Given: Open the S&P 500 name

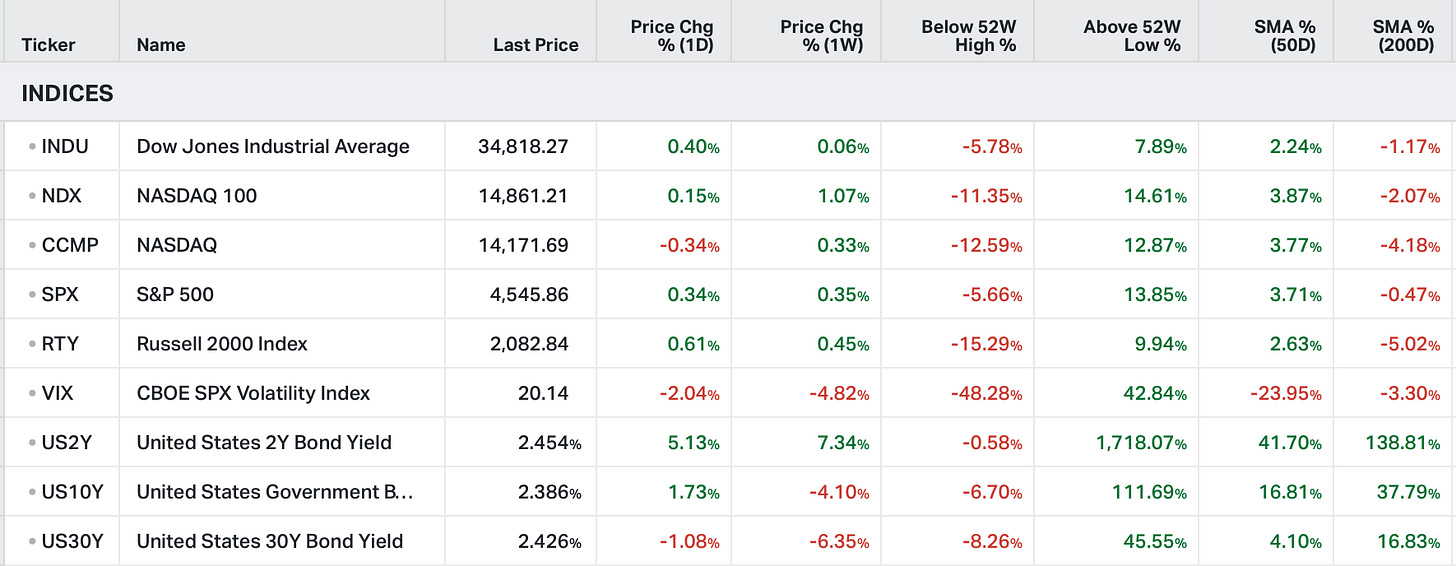Looking at the screenshot, I should coord(175,295).
